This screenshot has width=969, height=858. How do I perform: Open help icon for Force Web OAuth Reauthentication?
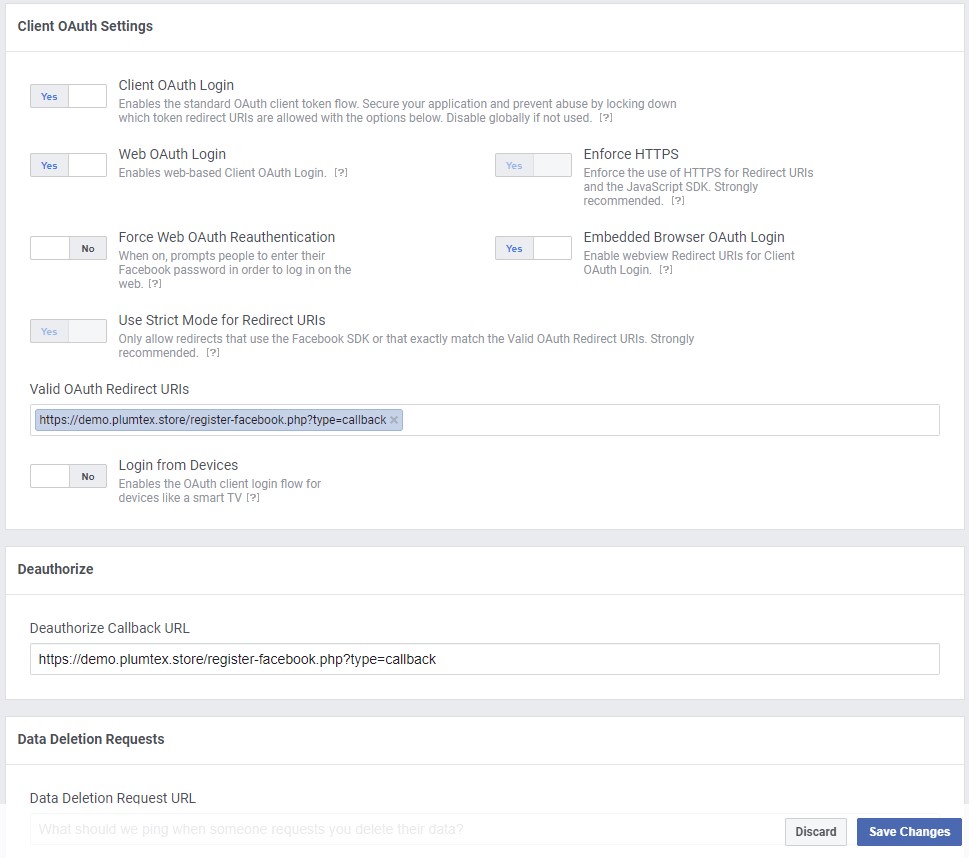coord(154,283)
